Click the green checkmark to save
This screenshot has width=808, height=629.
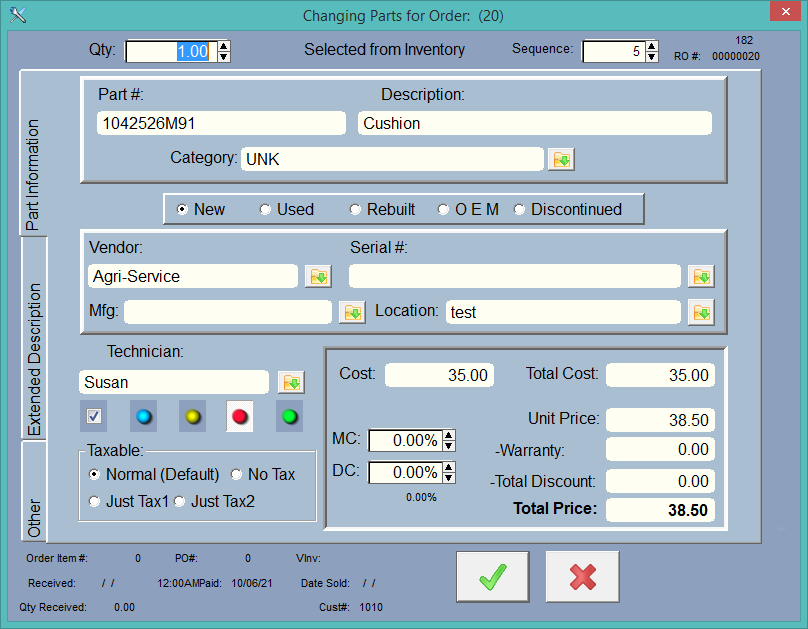pos(492,577)
